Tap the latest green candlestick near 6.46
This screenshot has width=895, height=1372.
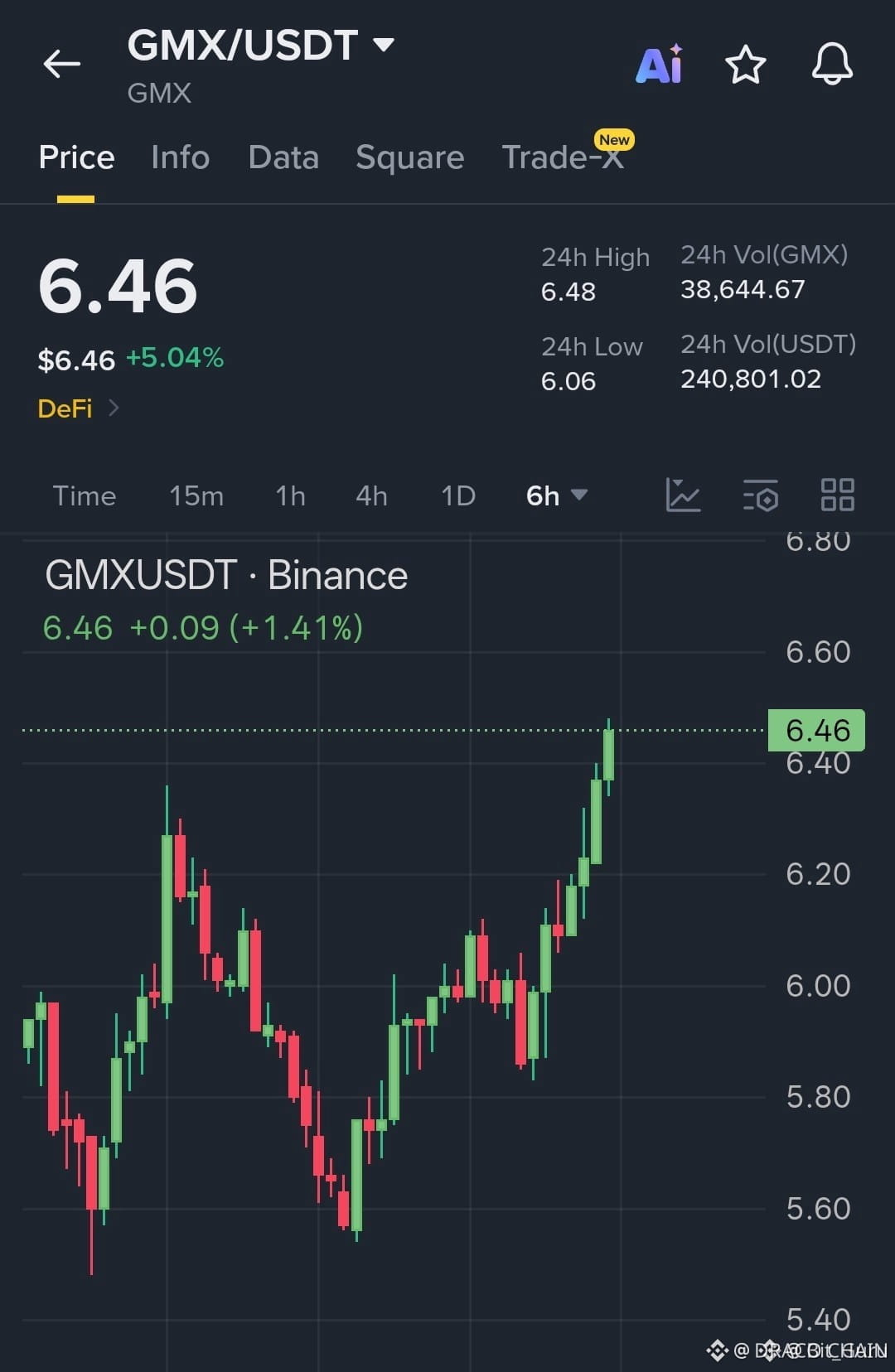pos(609,754)
